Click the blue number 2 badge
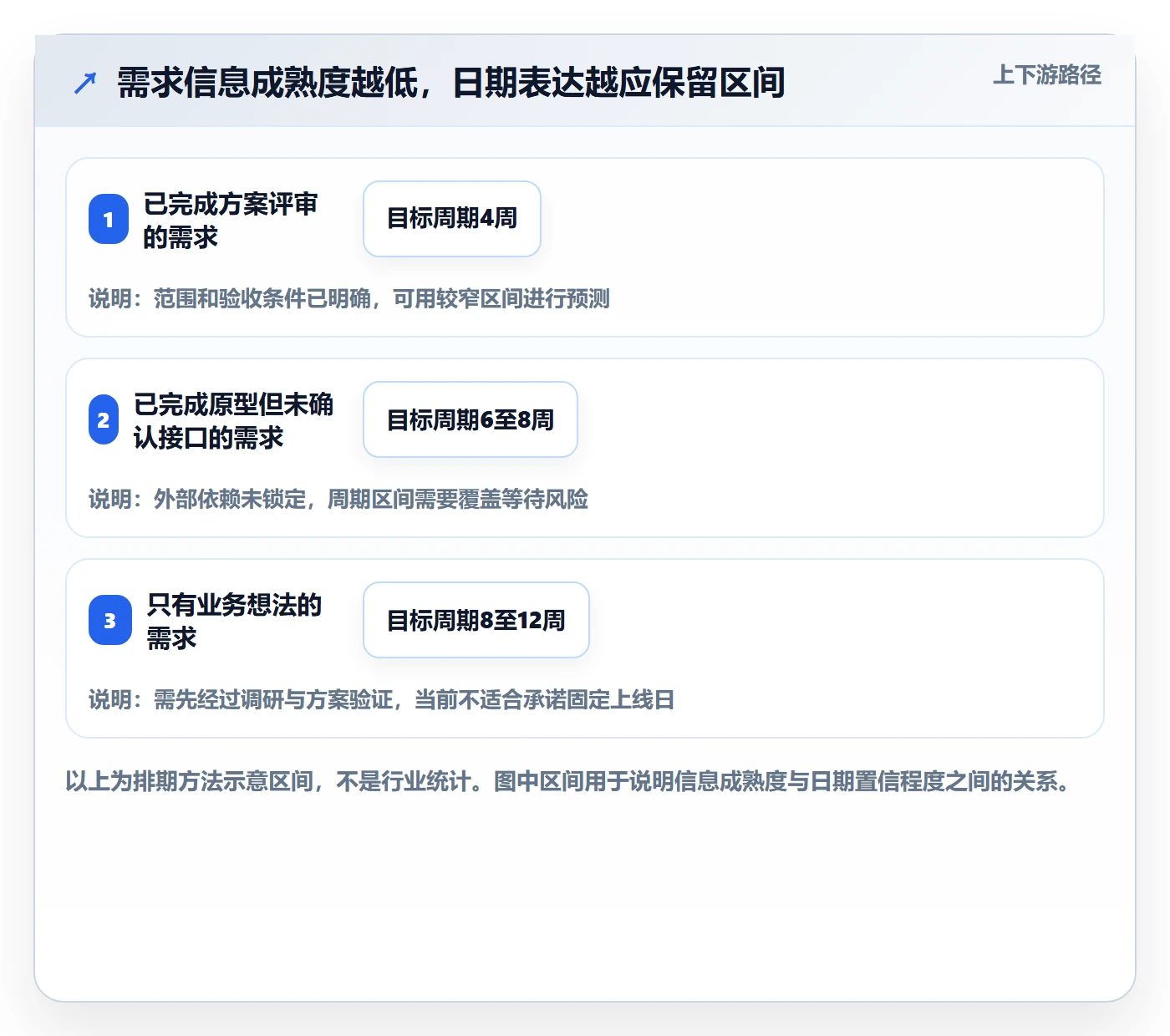The width and height of the screenshot is (1170, 1036). 104,419
